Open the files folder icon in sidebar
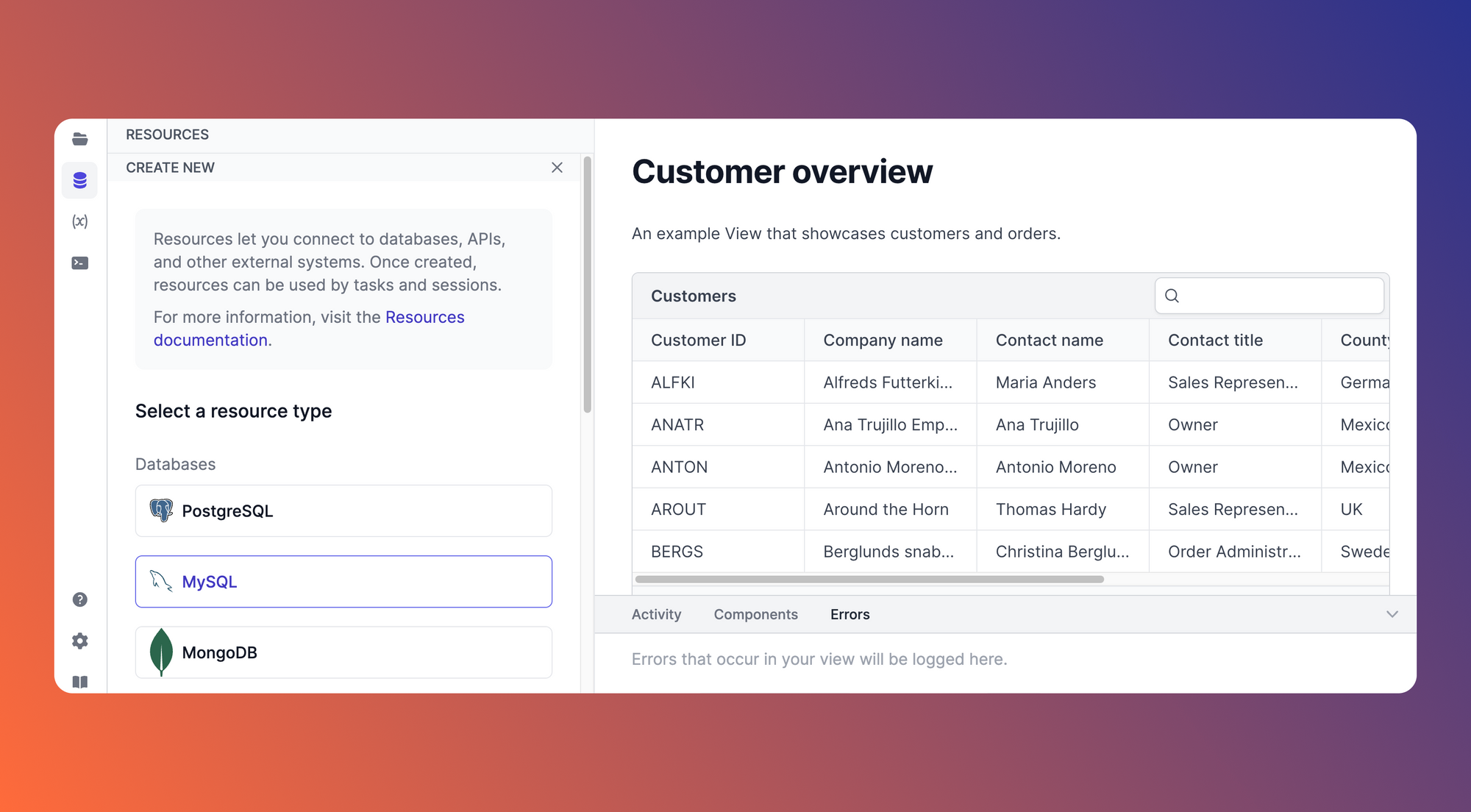Screen dimensions: 1471x812 pyautogui.click(x=80, y=139)
